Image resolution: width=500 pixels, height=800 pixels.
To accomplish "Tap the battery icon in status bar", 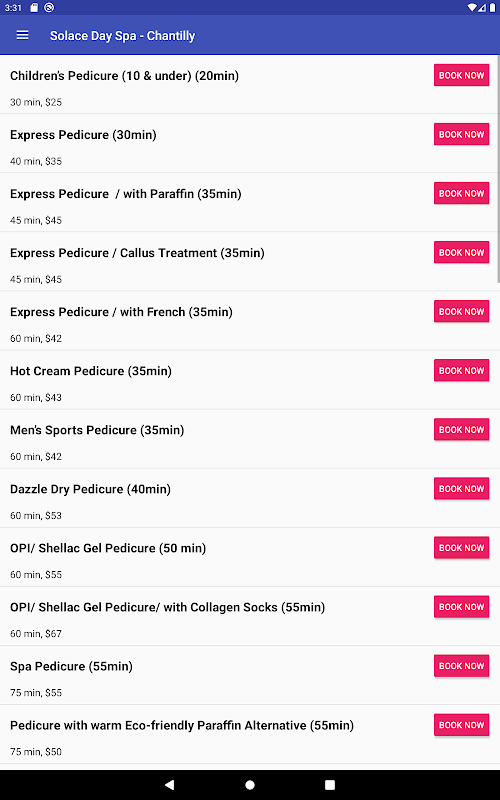I will click(x=492, y=7).
